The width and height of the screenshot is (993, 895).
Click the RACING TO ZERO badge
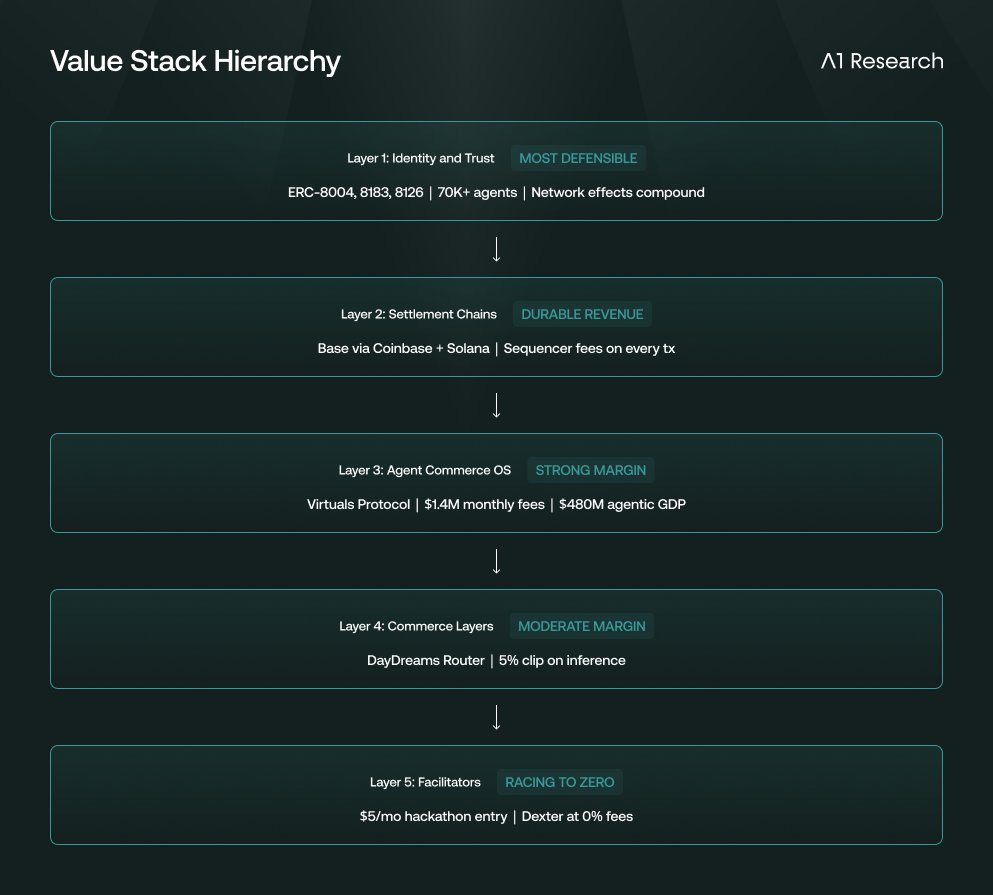click(560, 782)
